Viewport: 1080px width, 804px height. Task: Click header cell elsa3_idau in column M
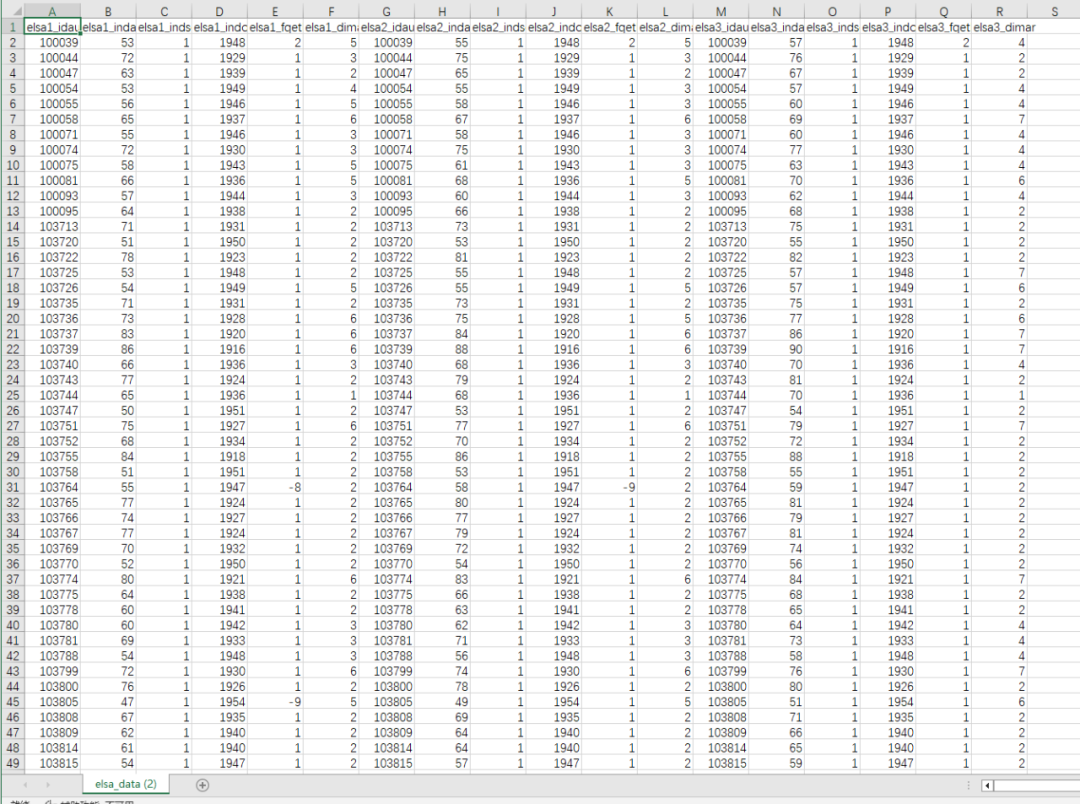click(721, 27)
